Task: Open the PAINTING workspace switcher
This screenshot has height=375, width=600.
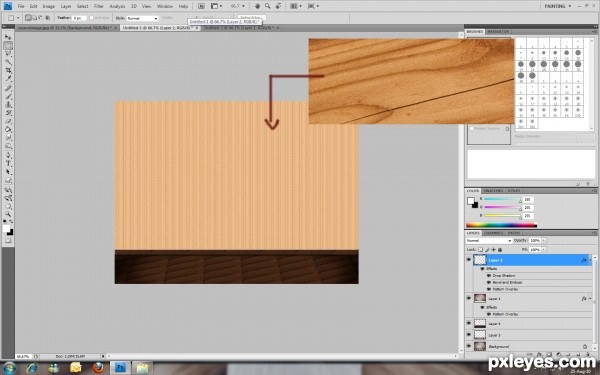Action: (558, 6)
